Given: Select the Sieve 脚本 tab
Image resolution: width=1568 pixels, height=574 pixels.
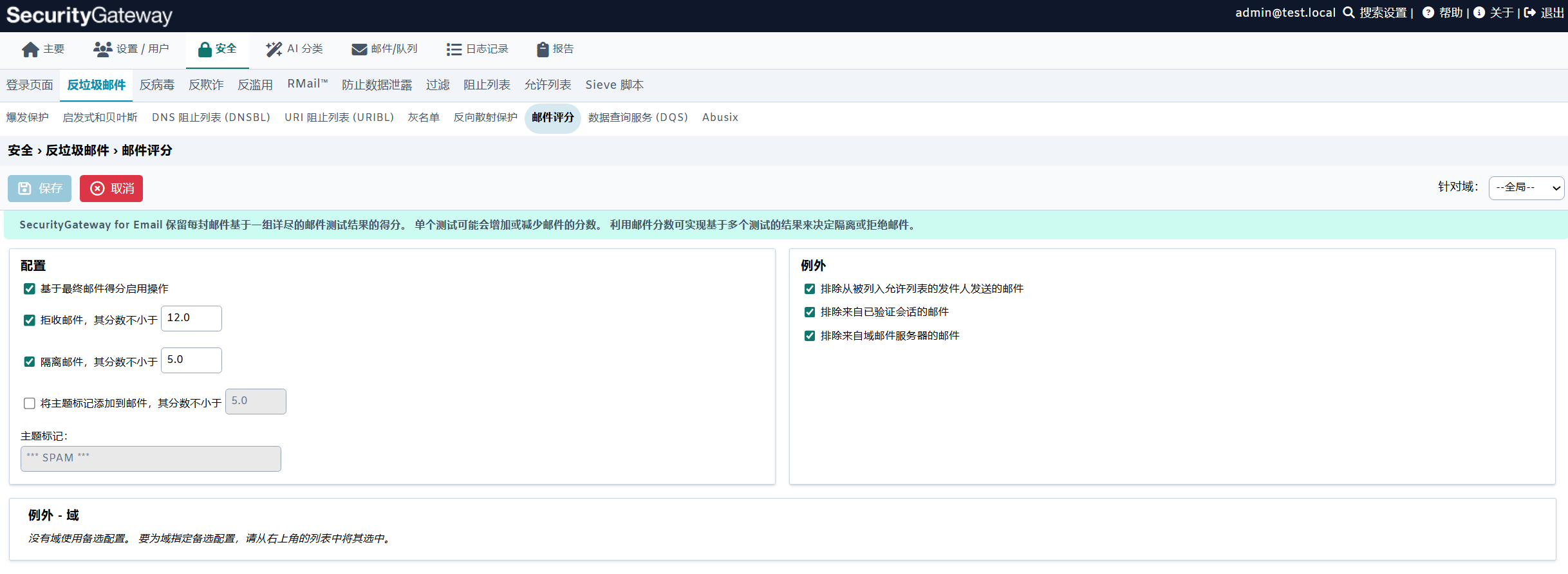Looking at the screenshot, I should coord(614,85).
